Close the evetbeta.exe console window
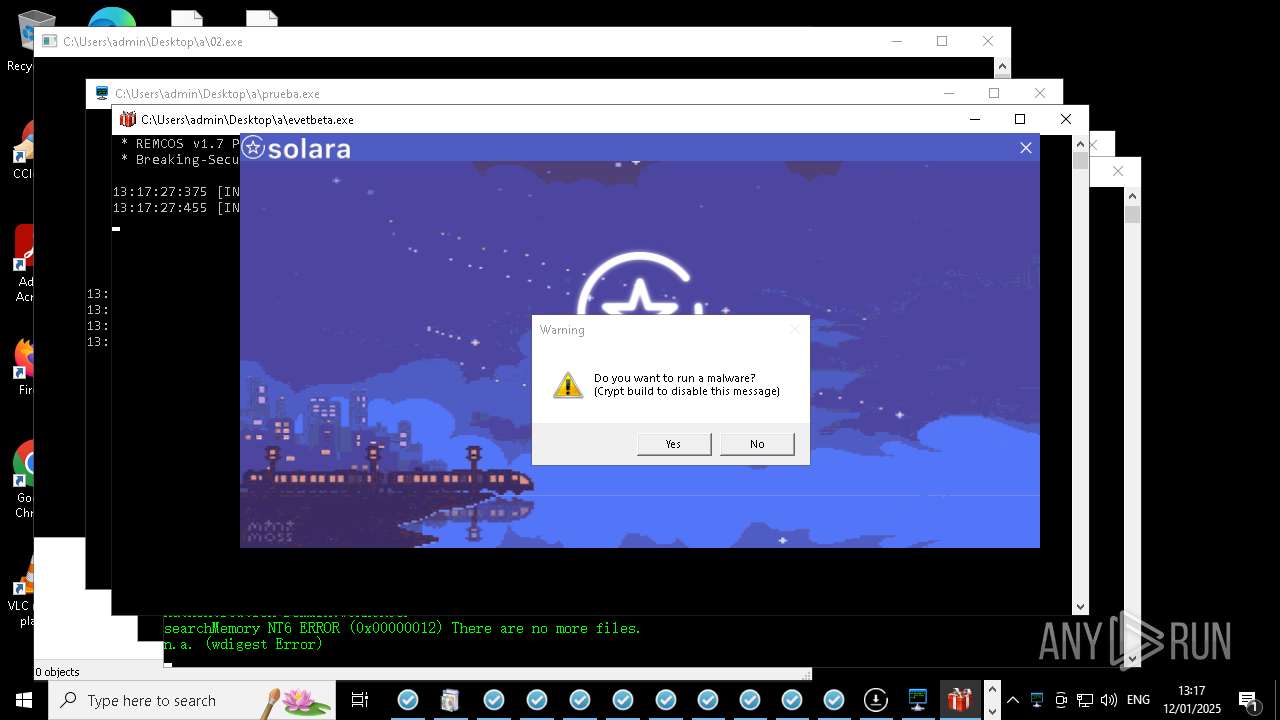This screenshot has height=720, width=1280. (x=1065, y=119)
